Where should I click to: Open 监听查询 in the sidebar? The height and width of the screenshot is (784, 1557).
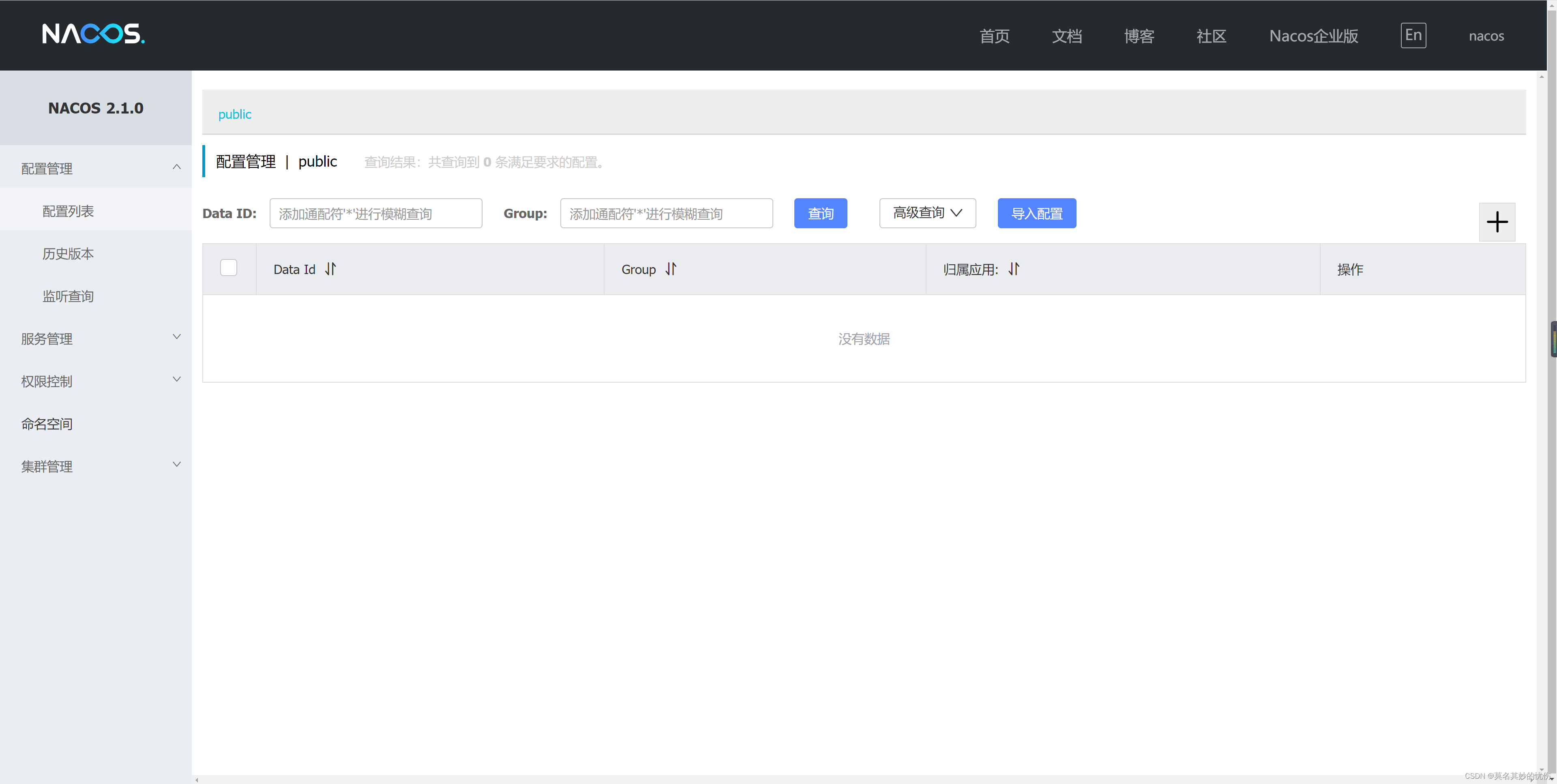click(x=68, y=296)
